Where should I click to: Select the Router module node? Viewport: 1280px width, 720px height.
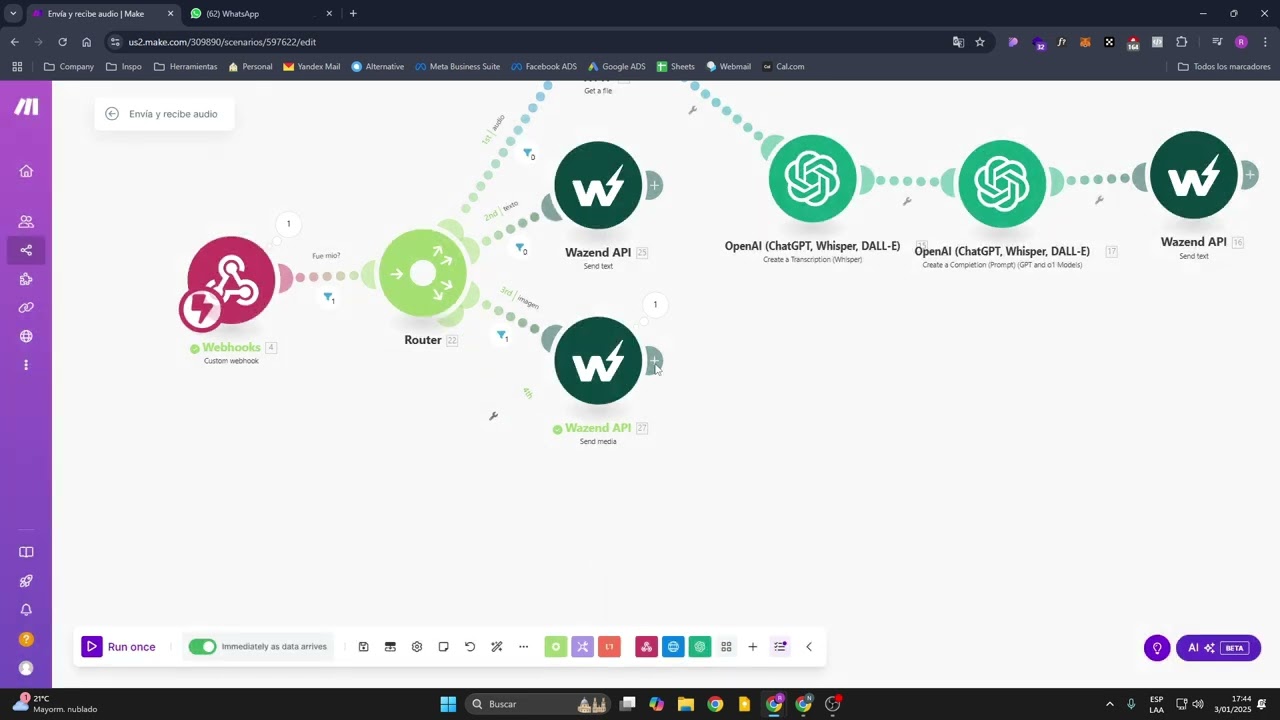(423, 273)
